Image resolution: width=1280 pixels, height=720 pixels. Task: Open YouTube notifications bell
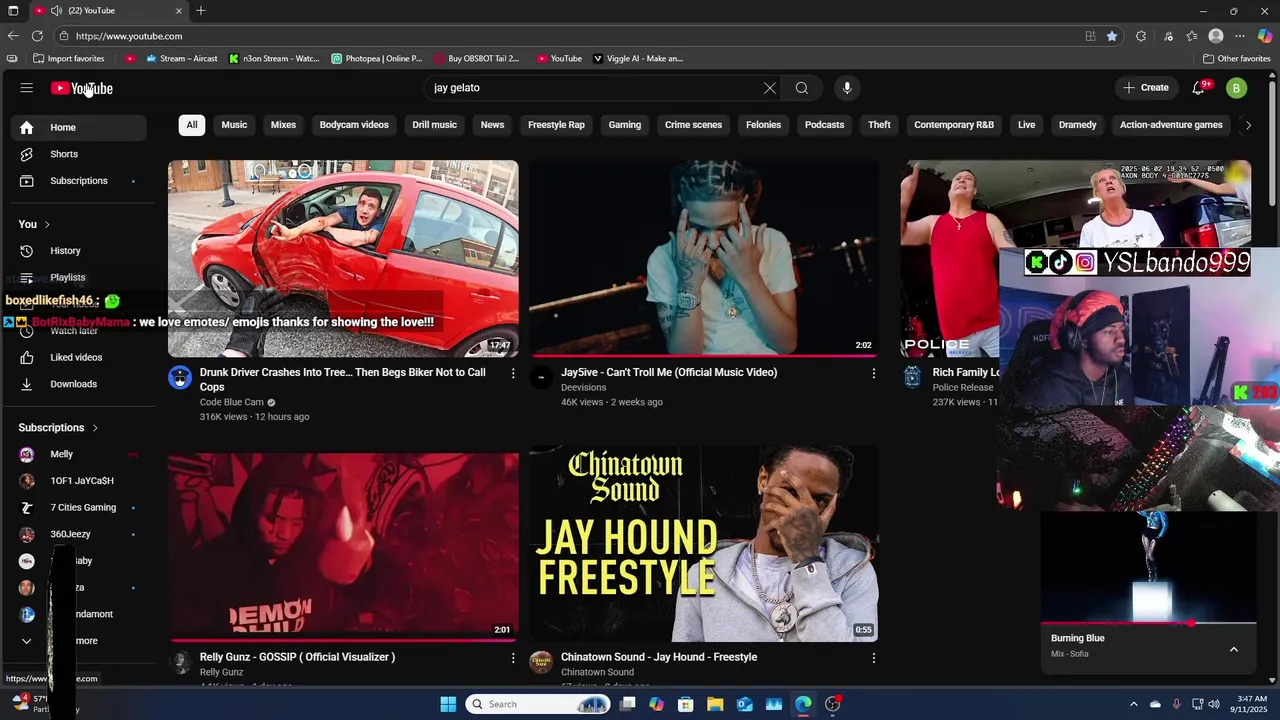(1198, 88)
